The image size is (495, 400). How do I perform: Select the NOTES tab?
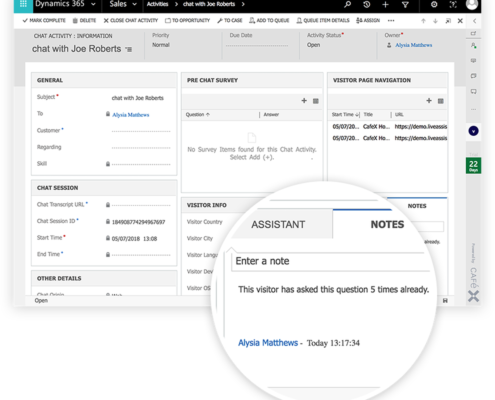click(x=387, y=224)
